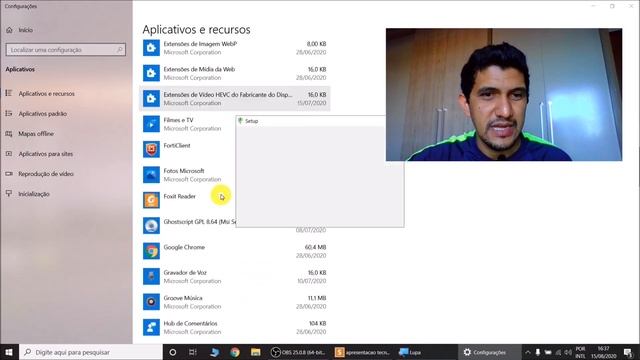This screenshot has width=640, height=360.
Task: Click the Ghostscript GPL app icon
Action: tap(151, 226)
